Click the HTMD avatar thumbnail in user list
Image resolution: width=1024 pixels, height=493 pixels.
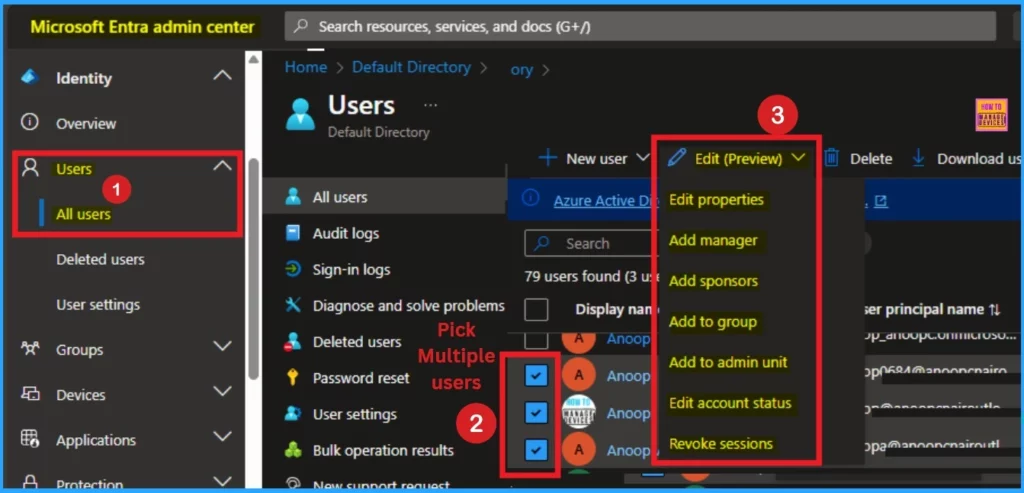(578, 413)
